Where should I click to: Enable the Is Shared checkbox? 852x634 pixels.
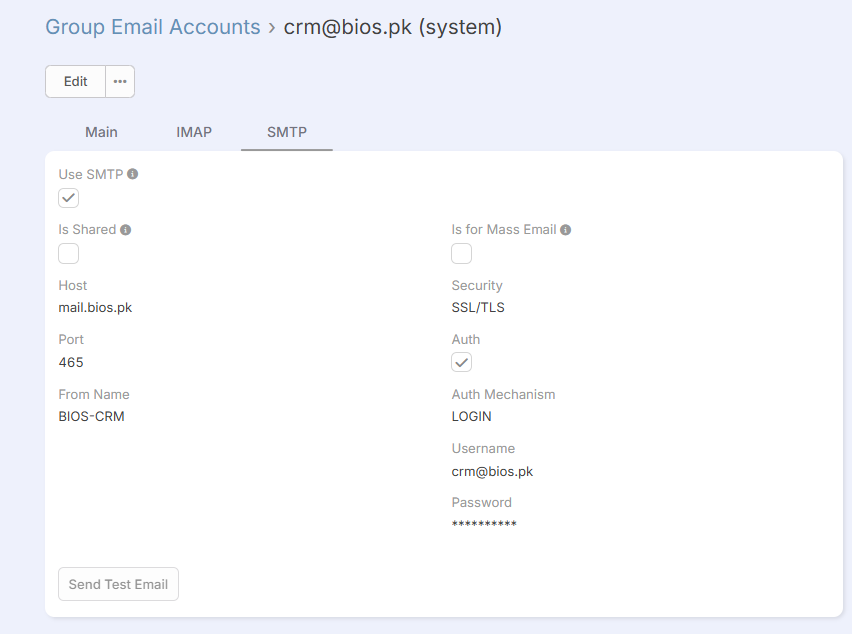pyautogui.click(x=68, y=253)
